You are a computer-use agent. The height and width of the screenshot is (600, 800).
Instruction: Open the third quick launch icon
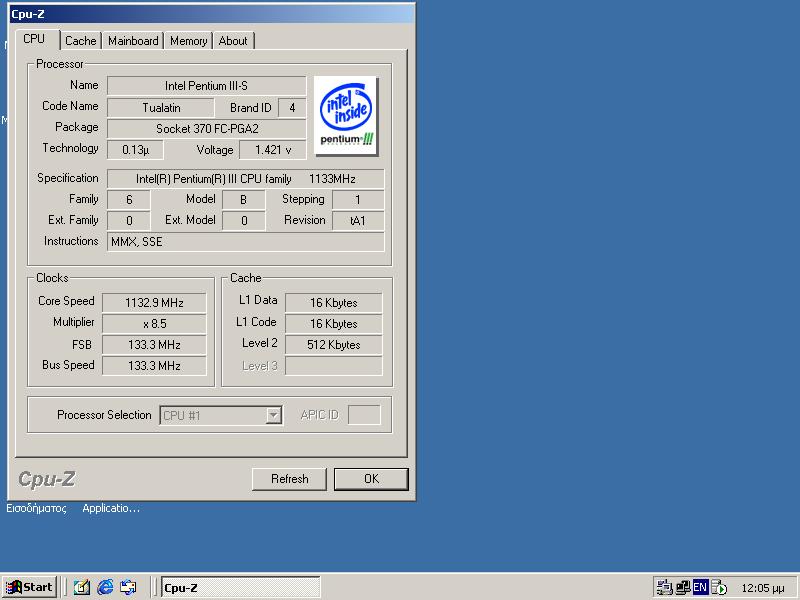tap(128, 587)
